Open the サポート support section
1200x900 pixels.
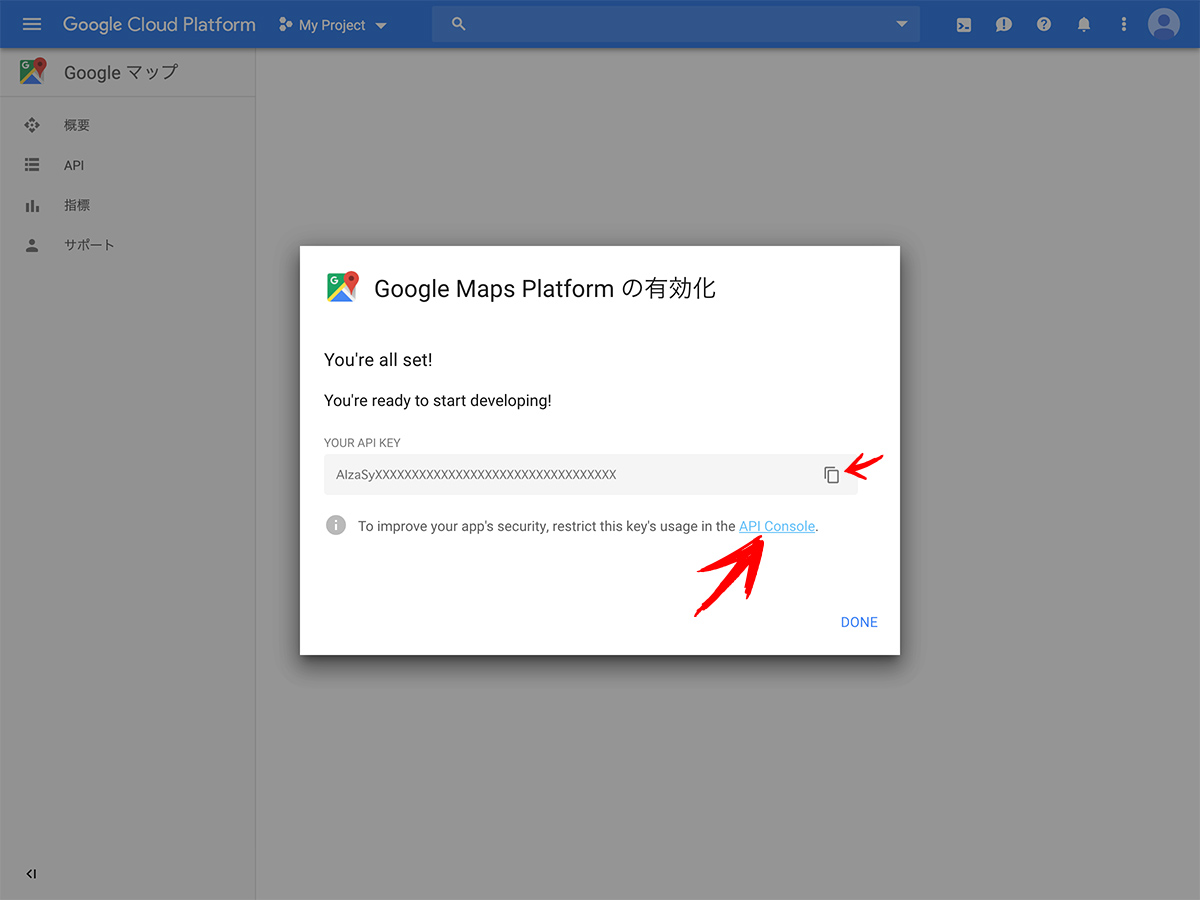point(90,244)
